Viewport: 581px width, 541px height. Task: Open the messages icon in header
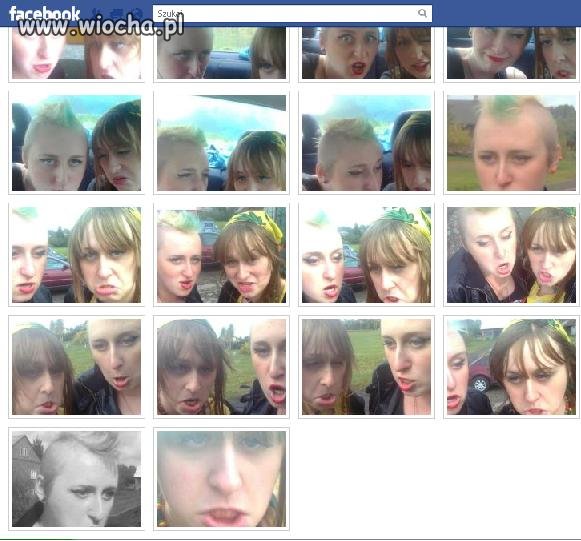pyautogui.click(x=116, y=13)
